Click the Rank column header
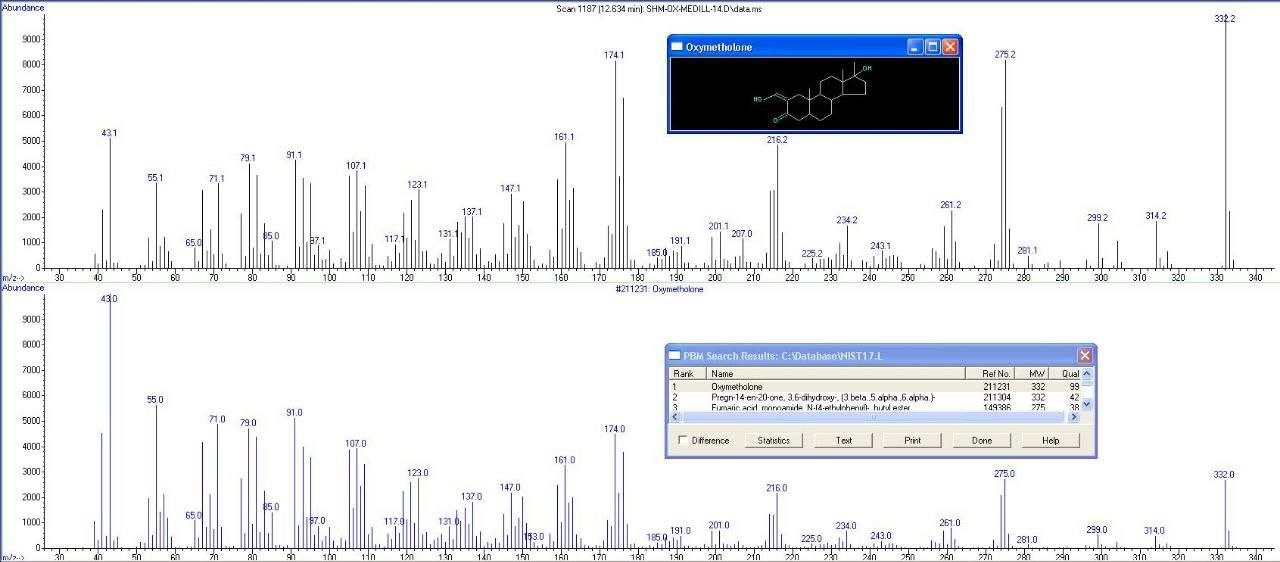 pyautogui.click(x=686, y=373)
